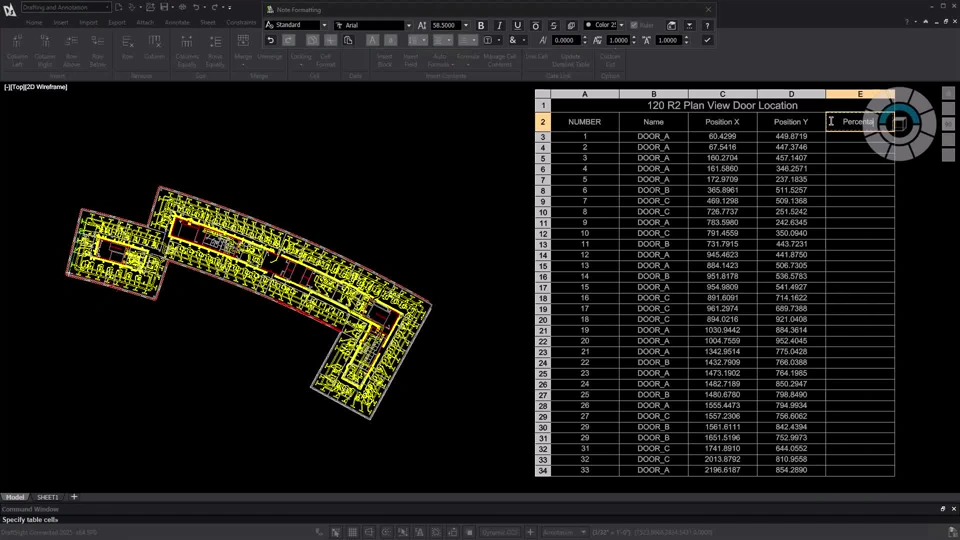Image resolution: width=960 pixels, height=540 pixels.
Task: Expand the More Options dropdown beside Help
Action: 689,25
